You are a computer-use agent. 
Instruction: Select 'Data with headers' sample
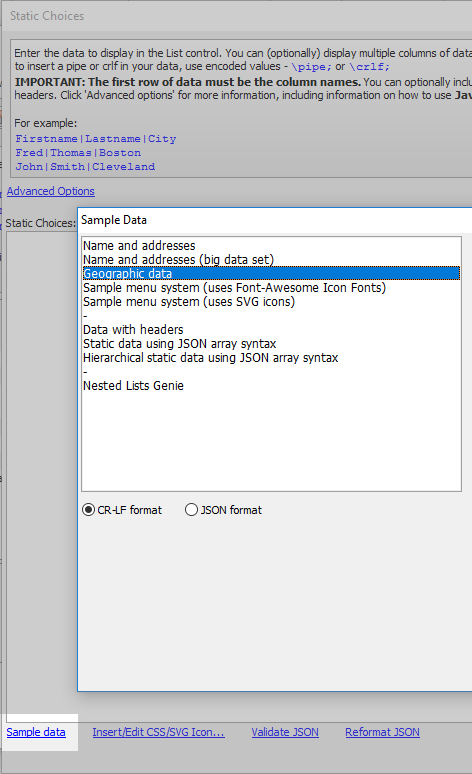[271, 329]
